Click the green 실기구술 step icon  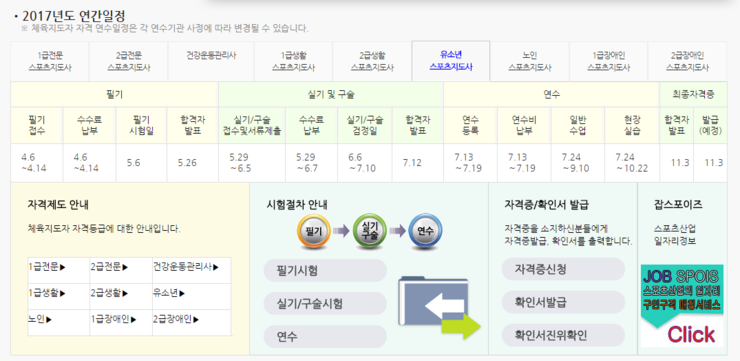370,231
